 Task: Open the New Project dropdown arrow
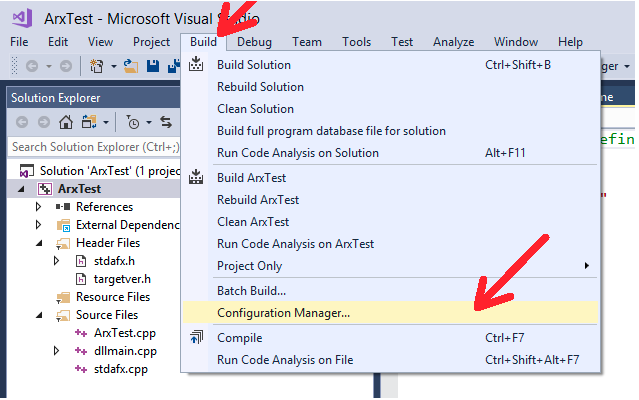point(114,66)
